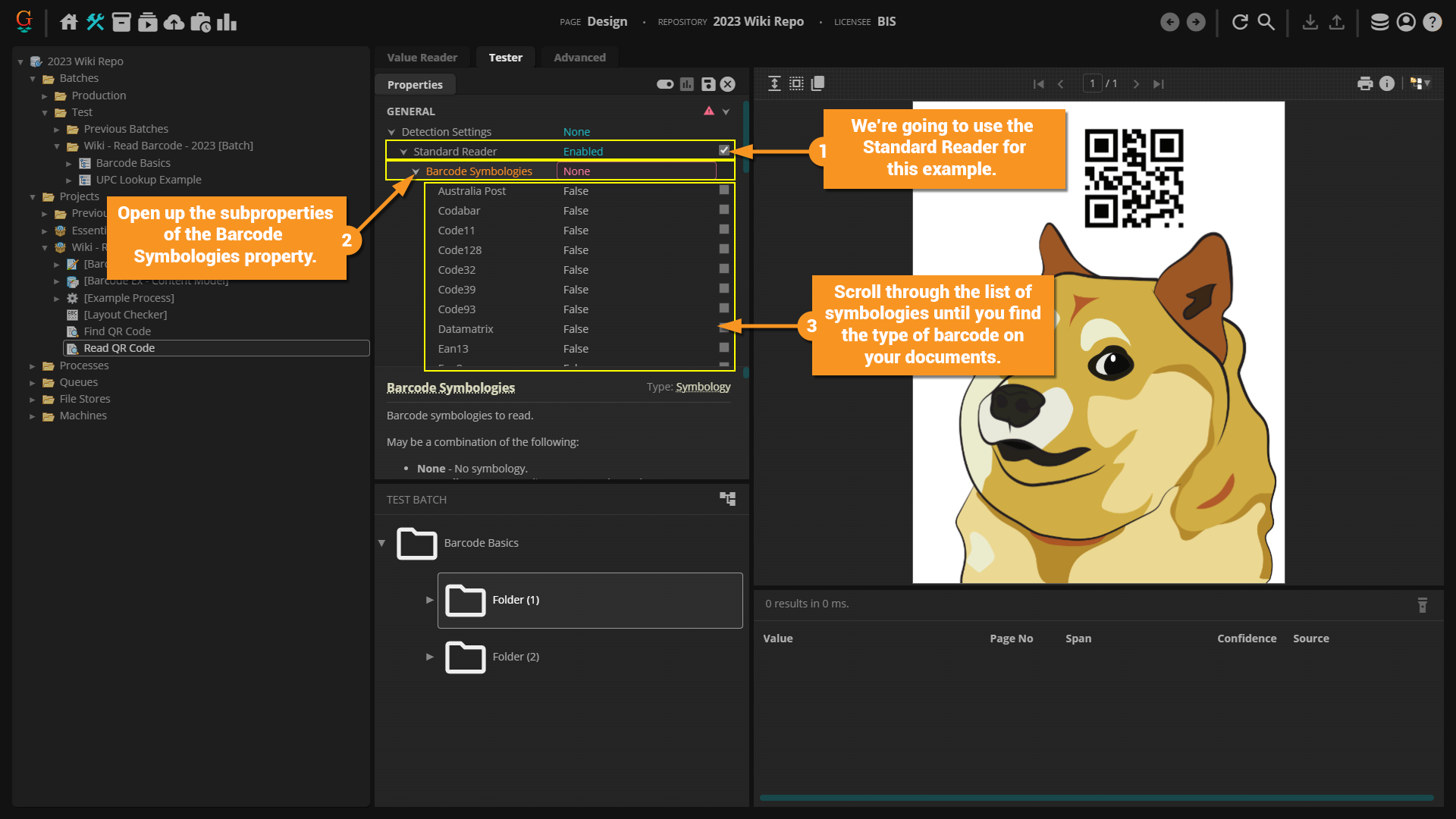Enable the Code128 symbology checkbox
Viewport: 1456px width, 819px height.
pos(724,249)
